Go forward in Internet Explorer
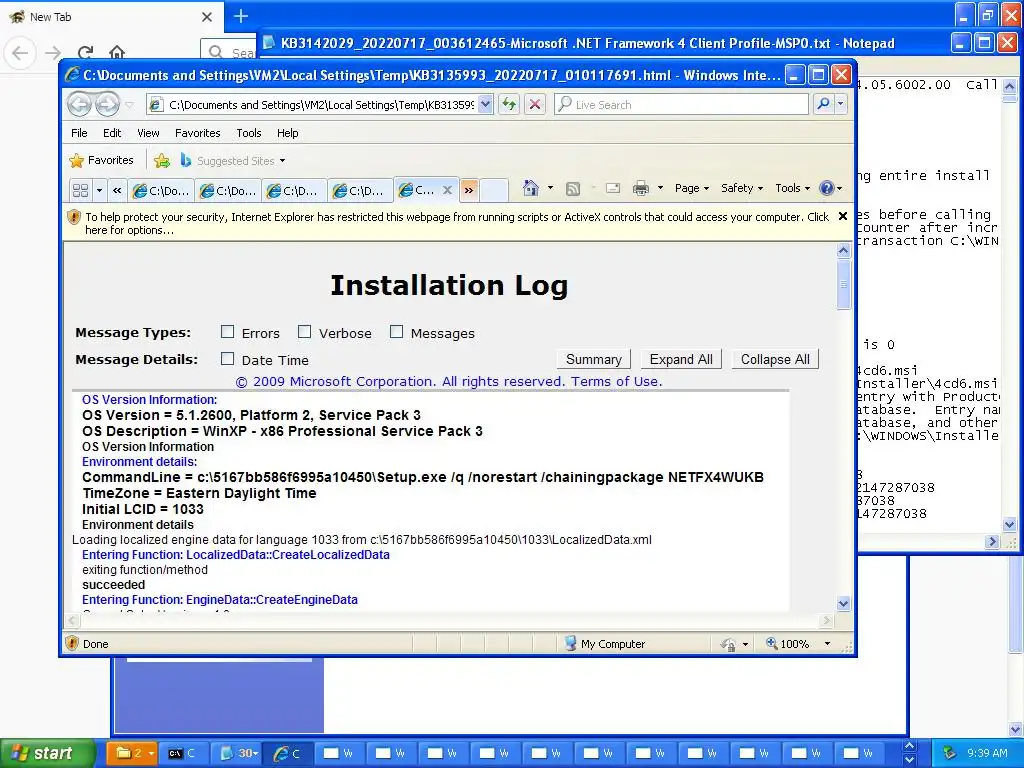Image resolution: width=1024 pixels, height=768 pixels. coord(108,104)
